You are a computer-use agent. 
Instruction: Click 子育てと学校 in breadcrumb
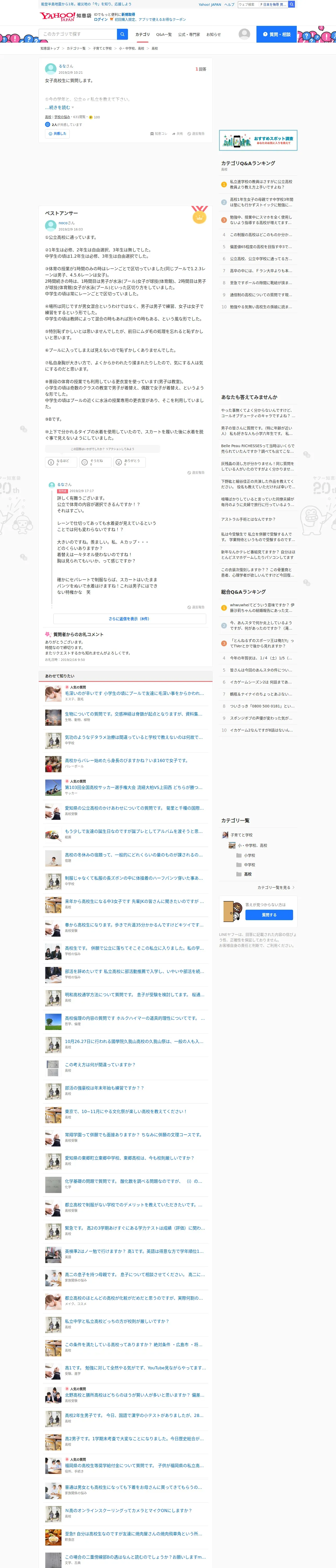click(x=102, y=48)
